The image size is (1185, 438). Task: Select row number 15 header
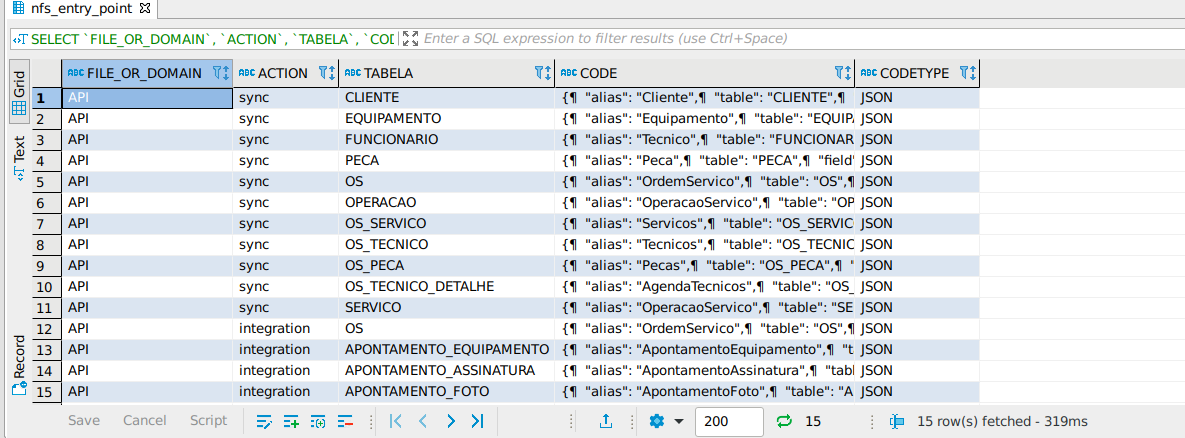coord(46,391)
